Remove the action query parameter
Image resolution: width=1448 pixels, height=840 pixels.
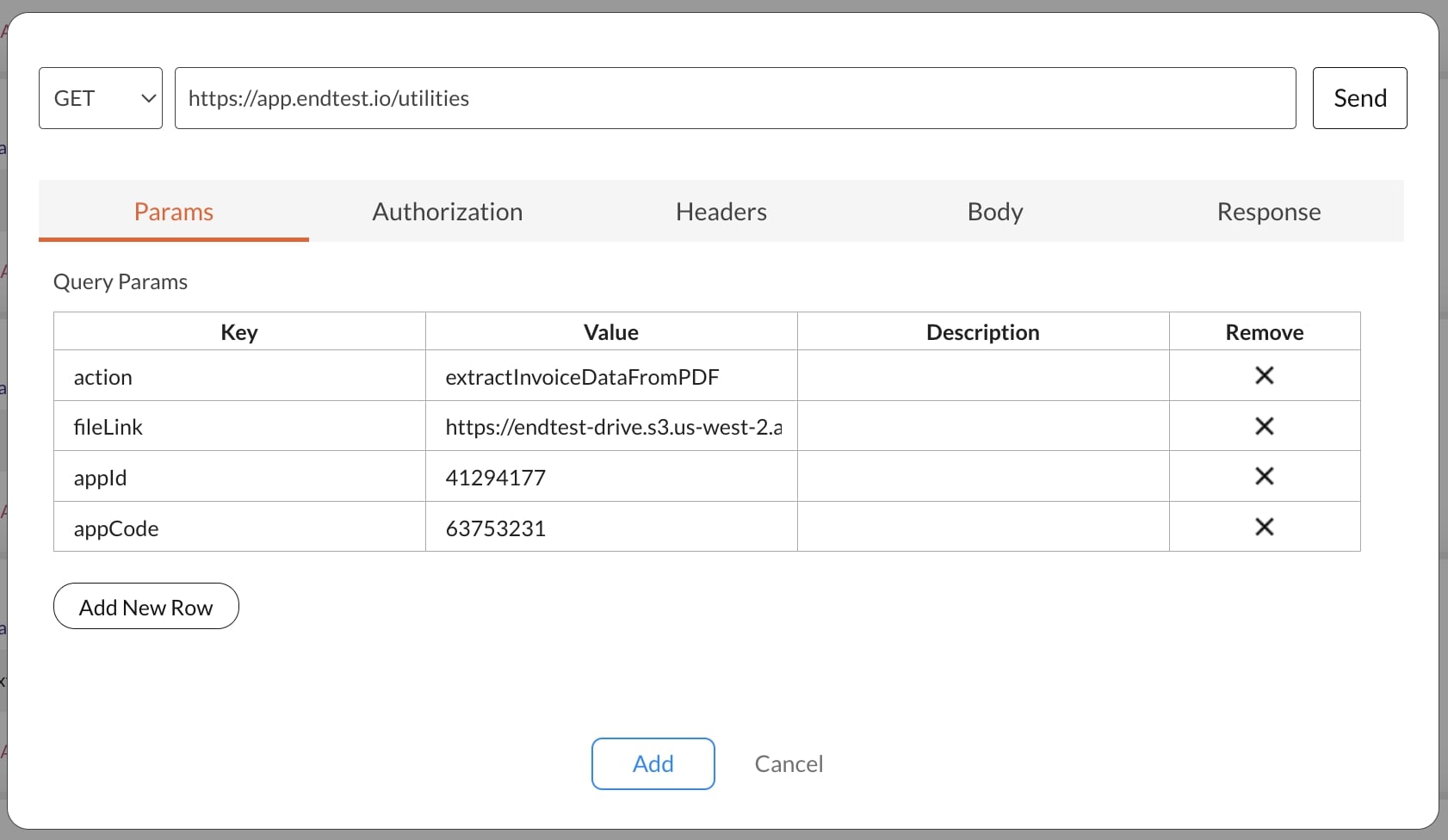(1265, 376)
